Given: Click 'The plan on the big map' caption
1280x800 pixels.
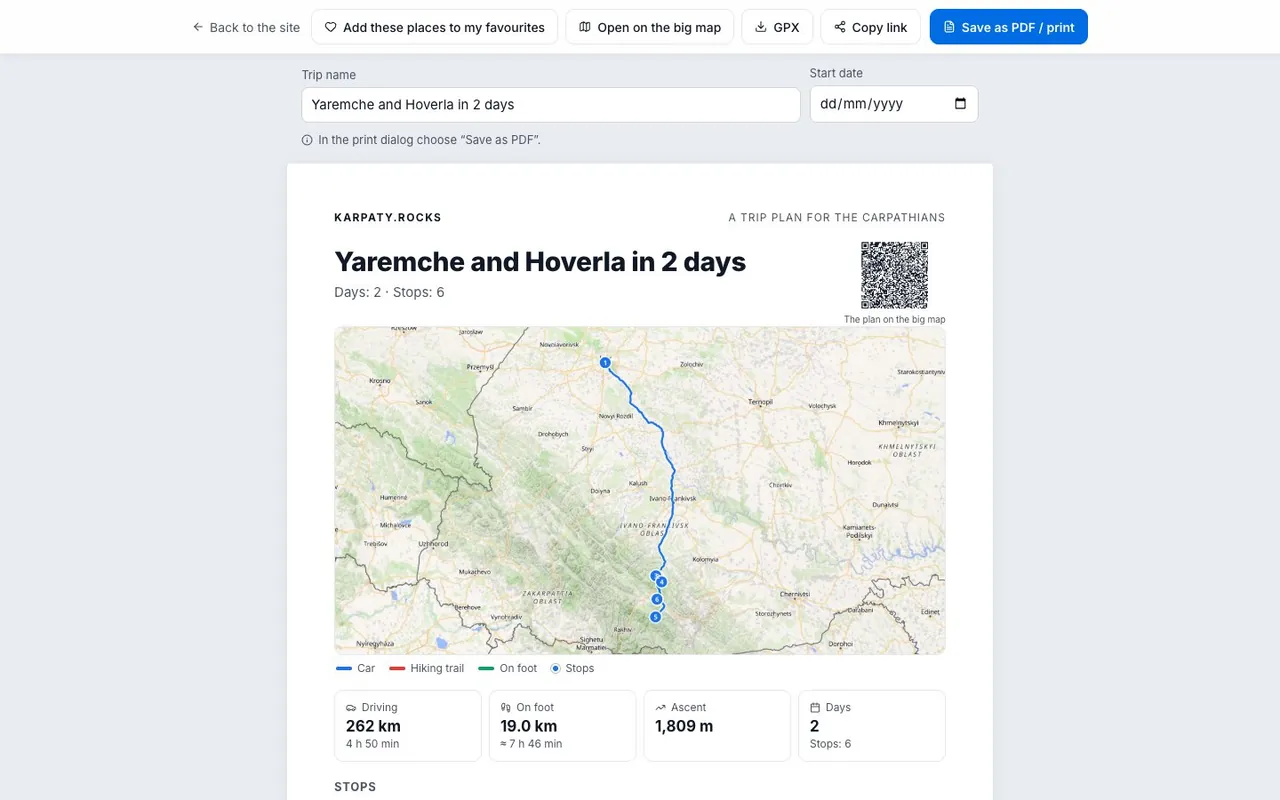Looking at the screenshot, I should click(895, 320).
